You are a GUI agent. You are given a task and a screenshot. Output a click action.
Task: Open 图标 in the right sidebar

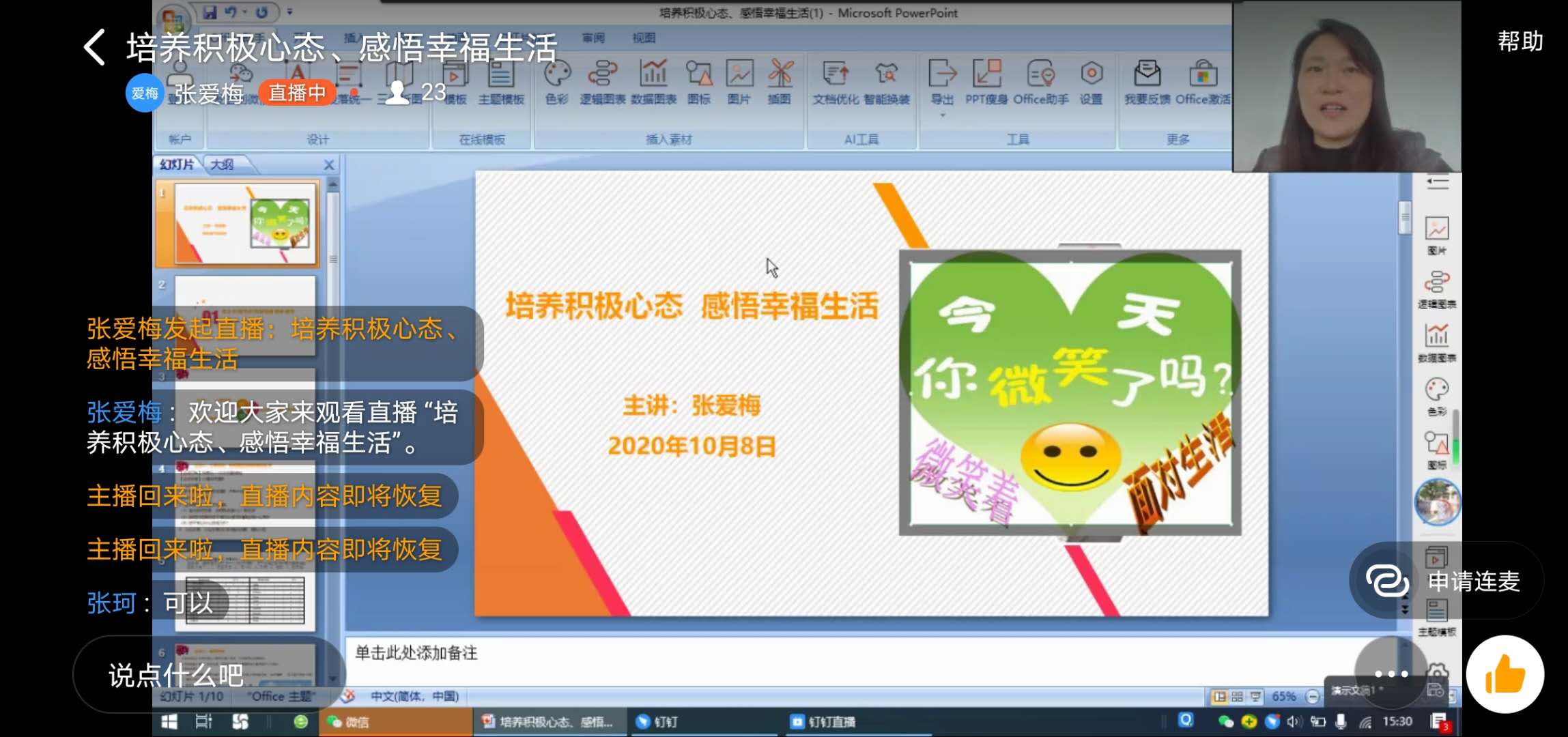point(1437,450)
